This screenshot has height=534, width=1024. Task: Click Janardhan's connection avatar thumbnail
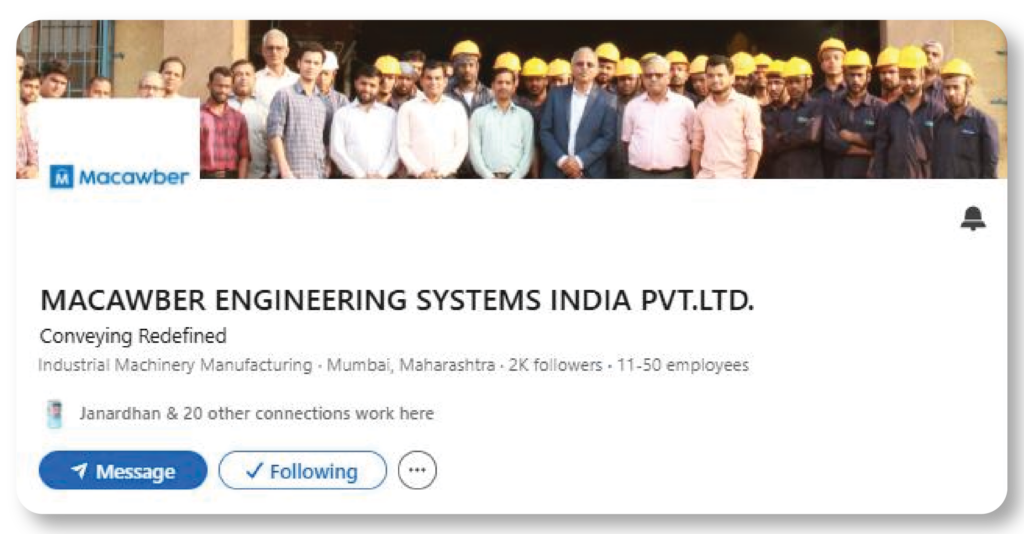(55, 414)
